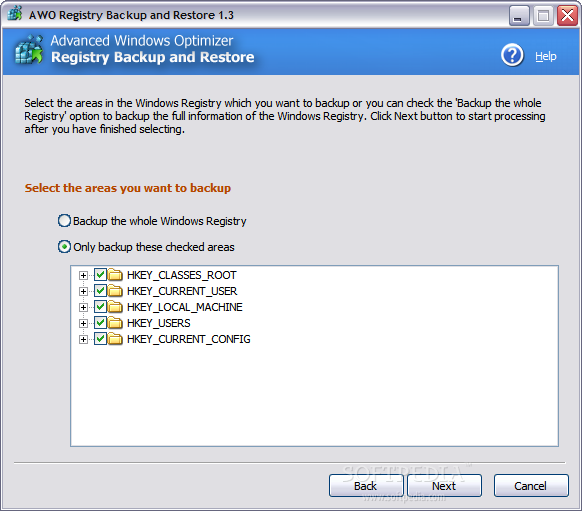Screen dimensions: 582x511
Task: Select the HKEY_CLASSES_ROOT label text
Action: coord(182,275)
